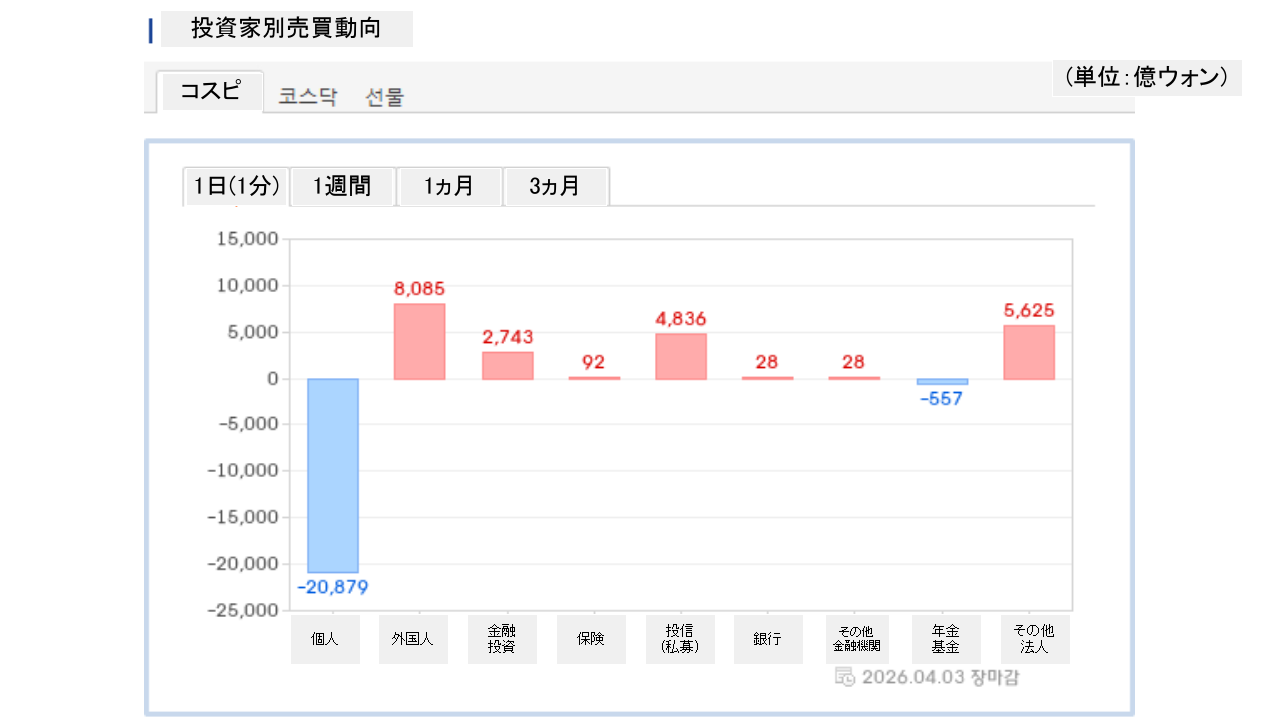Show the 1ヵ月 period chart
Screen dimensions: 1280x720
tap(449, 186)
